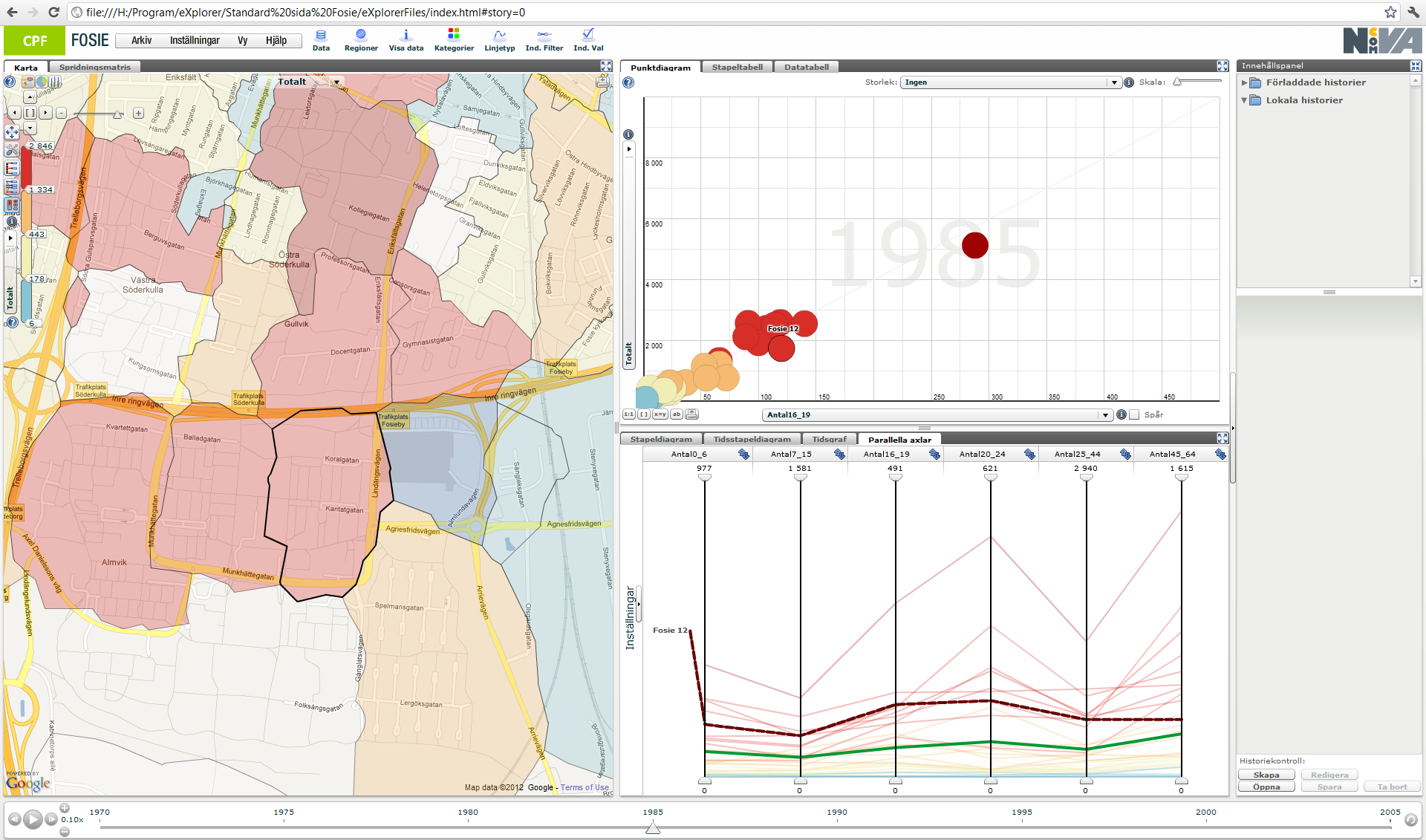Toggle the first legend slider mode icon
1426x840 pixels.
[x=12, y=169]
